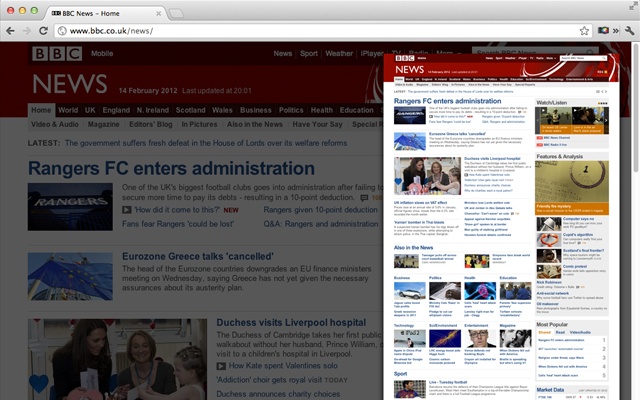Open Have Your Say in the sub-navigation
The height and width of the screenshot is (400, 640).
coord(317,124)
